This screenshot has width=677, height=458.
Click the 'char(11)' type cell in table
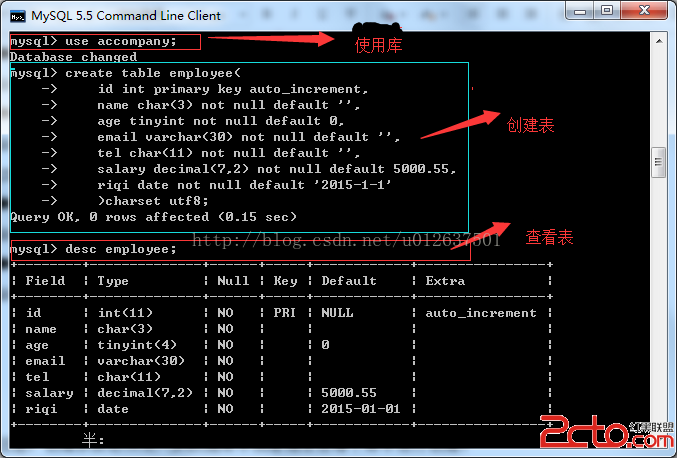(129, 377)
